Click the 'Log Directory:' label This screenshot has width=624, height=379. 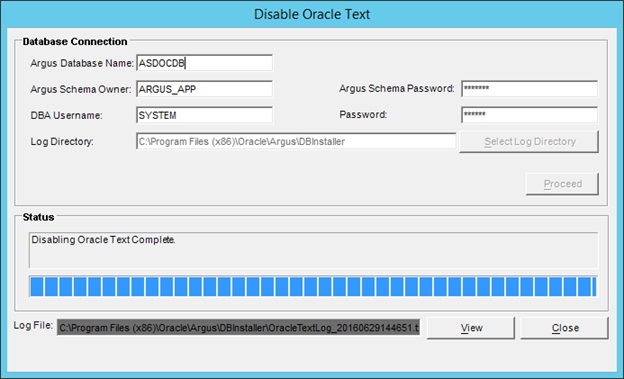[62, 142]
